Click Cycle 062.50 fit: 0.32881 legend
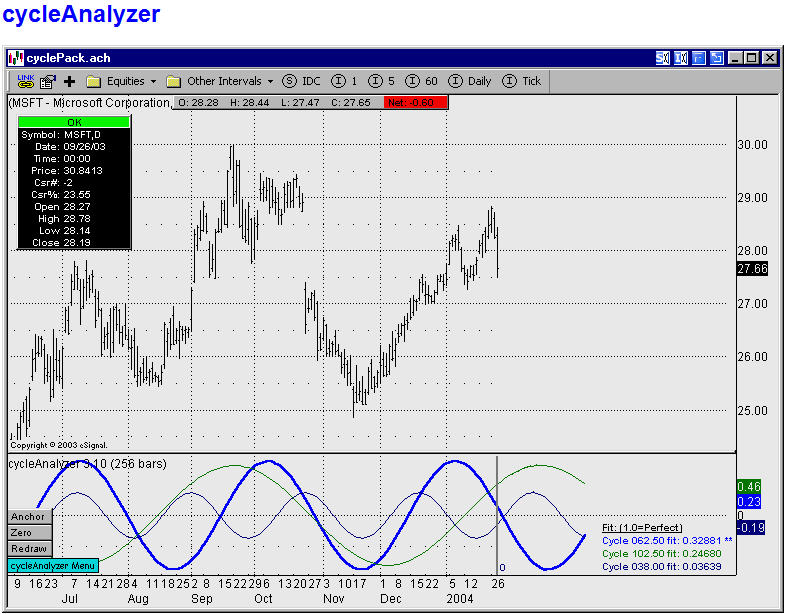785x614 pixels. (667, 541)
